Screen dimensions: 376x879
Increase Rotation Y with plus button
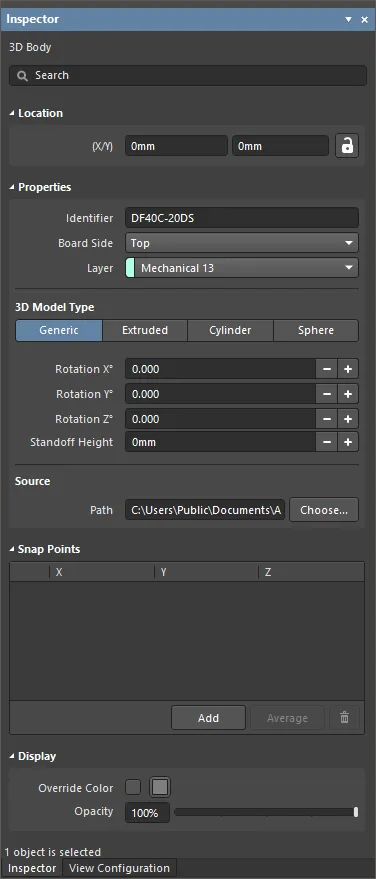(348, 394)
